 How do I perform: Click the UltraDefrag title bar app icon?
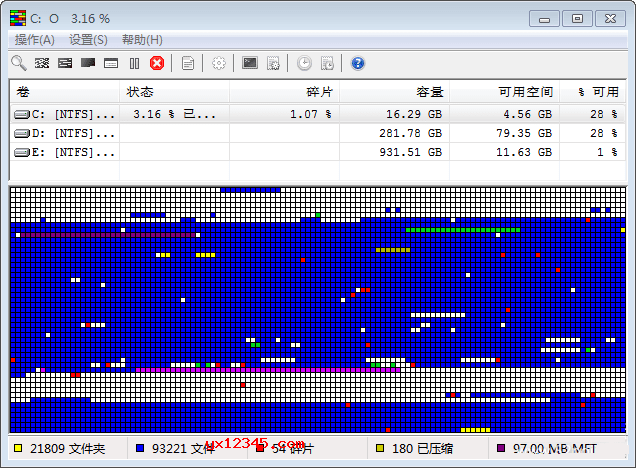point(18,18)
